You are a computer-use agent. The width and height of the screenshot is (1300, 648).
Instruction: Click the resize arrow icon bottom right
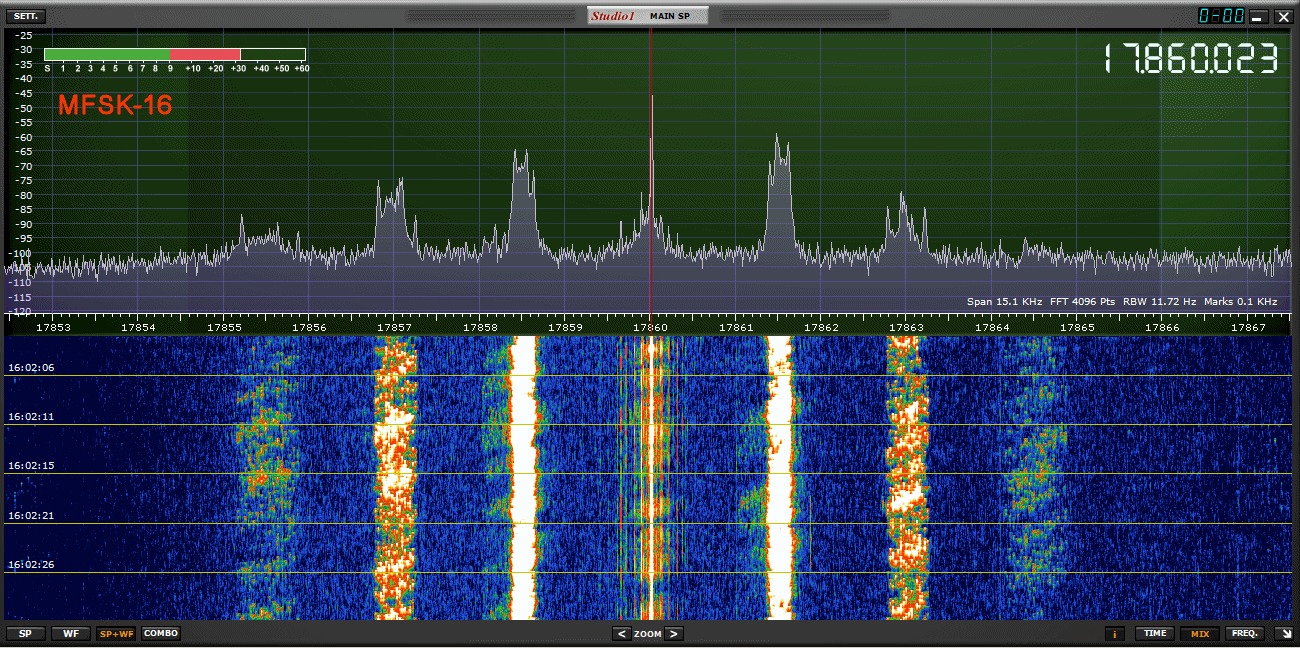[1283, 633]
